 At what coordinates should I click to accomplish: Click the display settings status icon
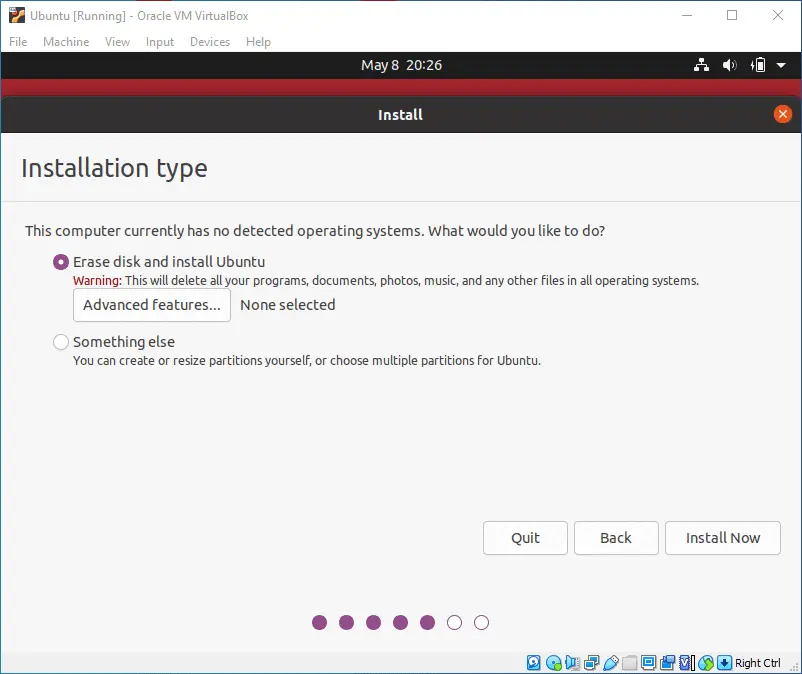(x=649, y=663)
